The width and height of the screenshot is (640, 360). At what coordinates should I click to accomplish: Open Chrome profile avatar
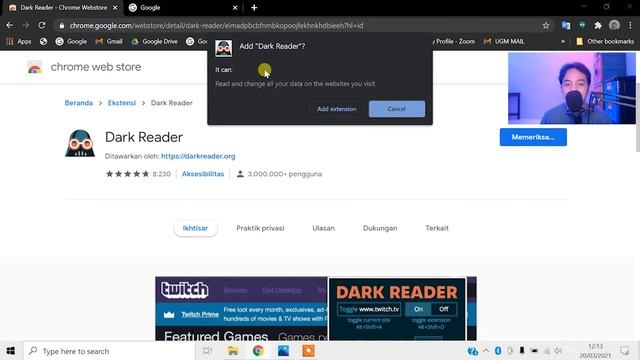[614, 25]
